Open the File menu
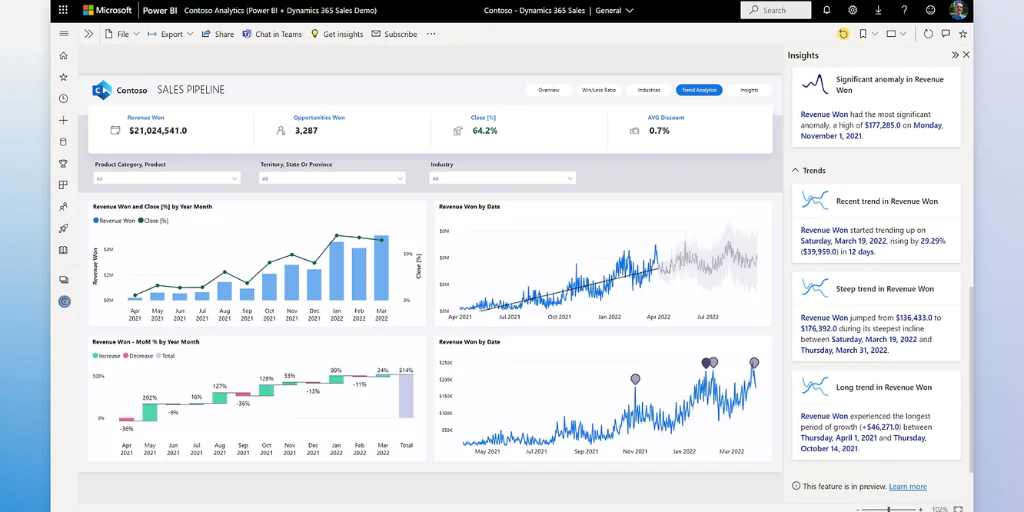The width and height of the screenshot is (1024, 512). click(122, 34)
